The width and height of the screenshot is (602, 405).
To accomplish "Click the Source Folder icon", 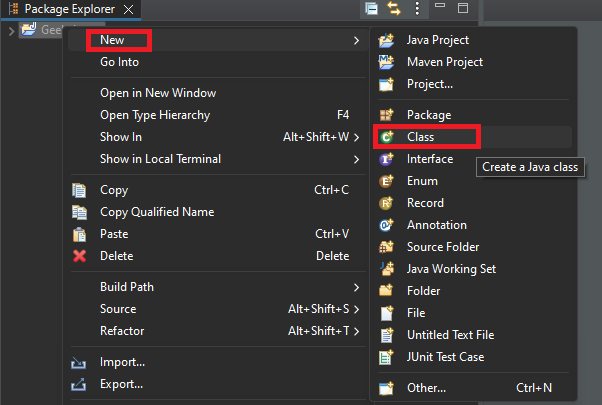I will (386, 247).
